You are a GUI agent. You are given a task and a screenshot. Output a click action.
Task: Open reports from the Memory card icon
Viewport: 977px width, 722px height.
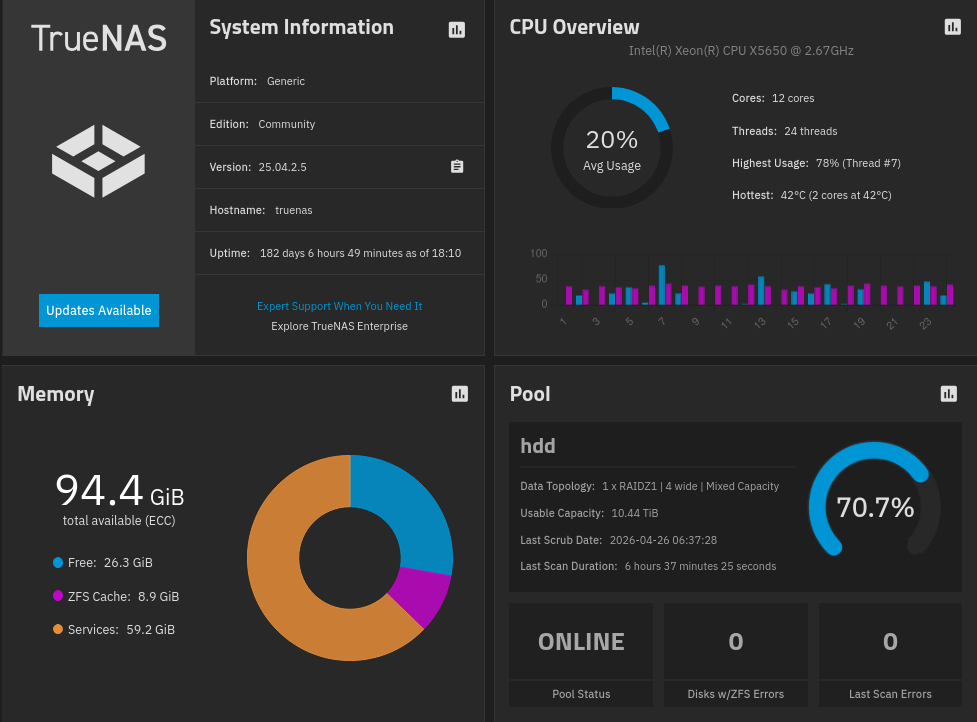pos(459,394)
